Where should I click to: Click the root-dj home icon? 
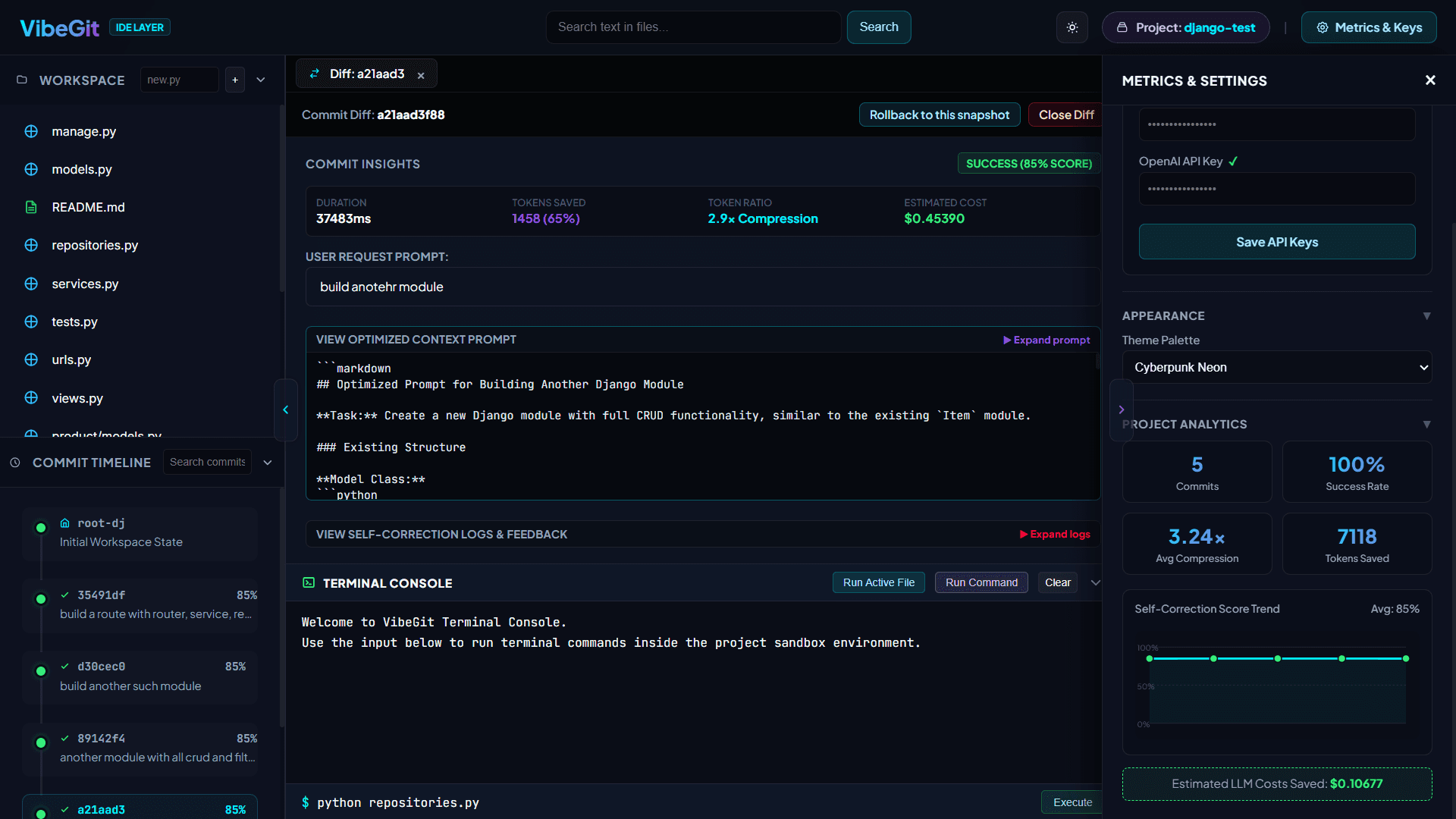click(65, 523)
